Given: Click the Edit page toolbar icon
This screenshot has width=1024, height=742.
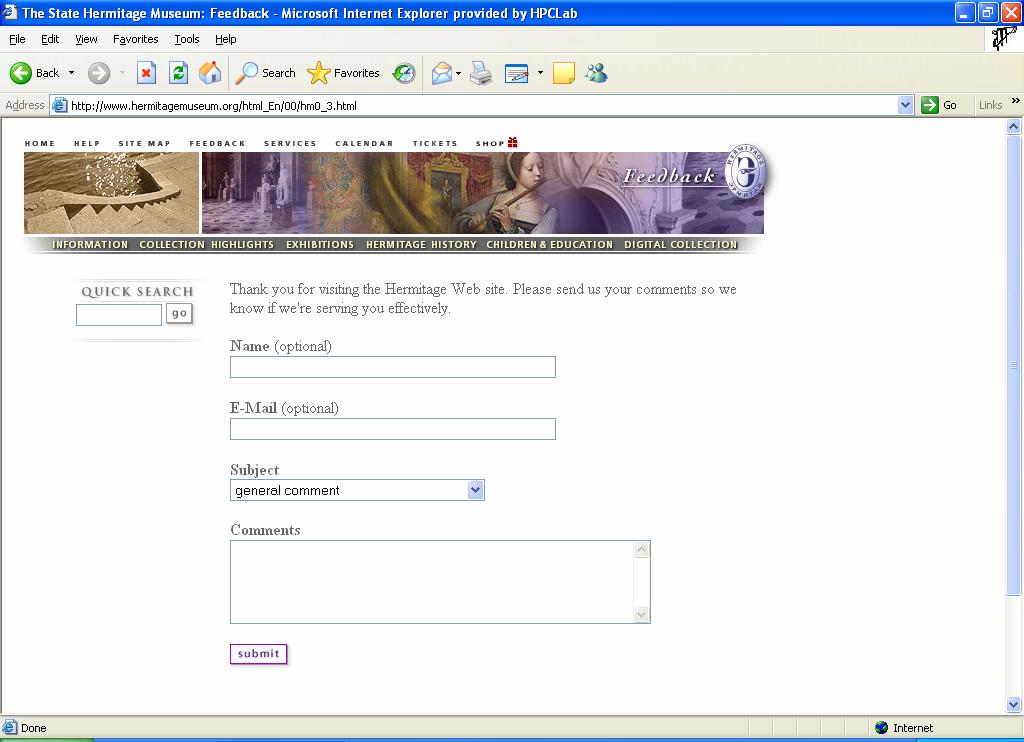Looking at the screenshot, I should (517, 73).
